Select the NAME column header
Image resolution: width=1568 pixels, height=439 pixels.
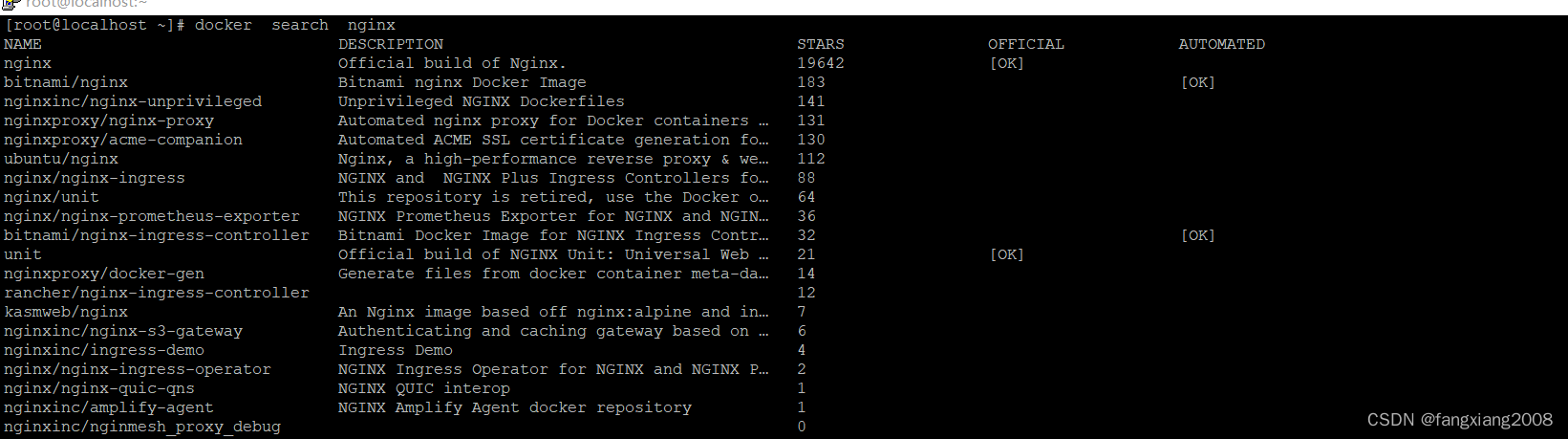point(23,44)
